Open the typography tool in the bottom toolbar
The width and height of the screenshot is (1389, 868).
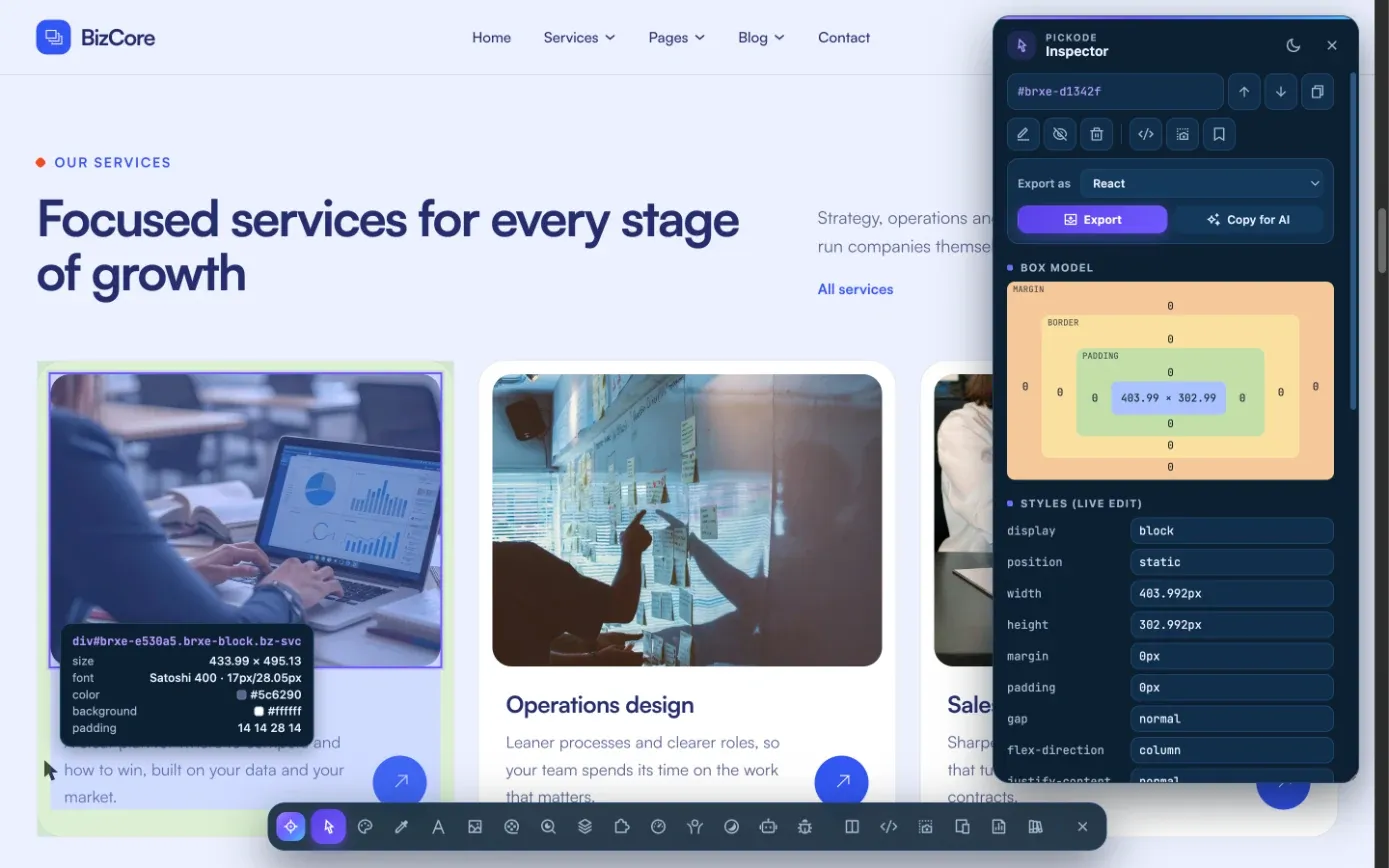click(x=438, y=827)
